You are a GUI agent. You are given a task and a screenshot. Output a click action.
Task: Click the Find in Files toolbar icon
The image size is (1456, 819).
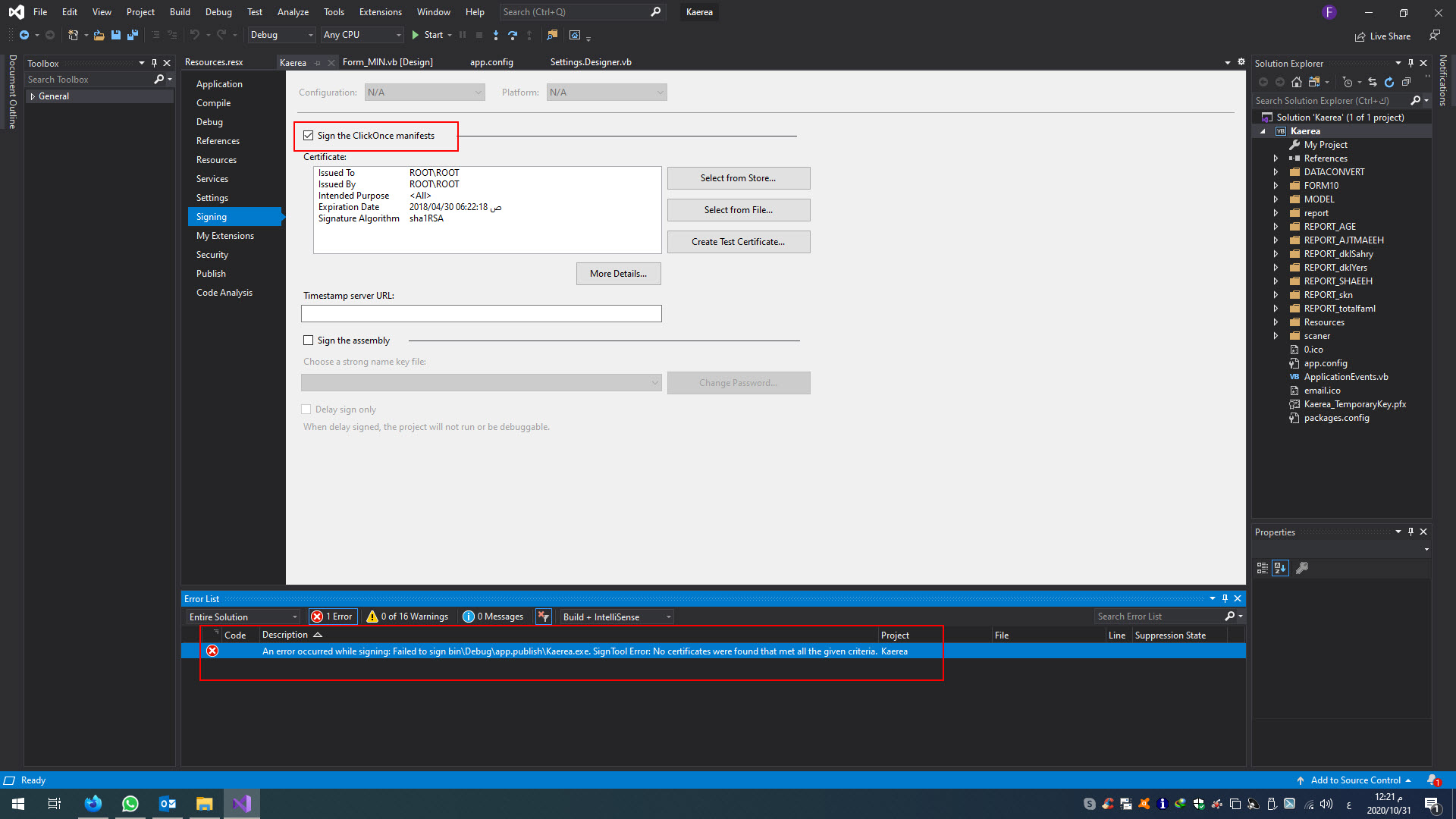[552, 35]
